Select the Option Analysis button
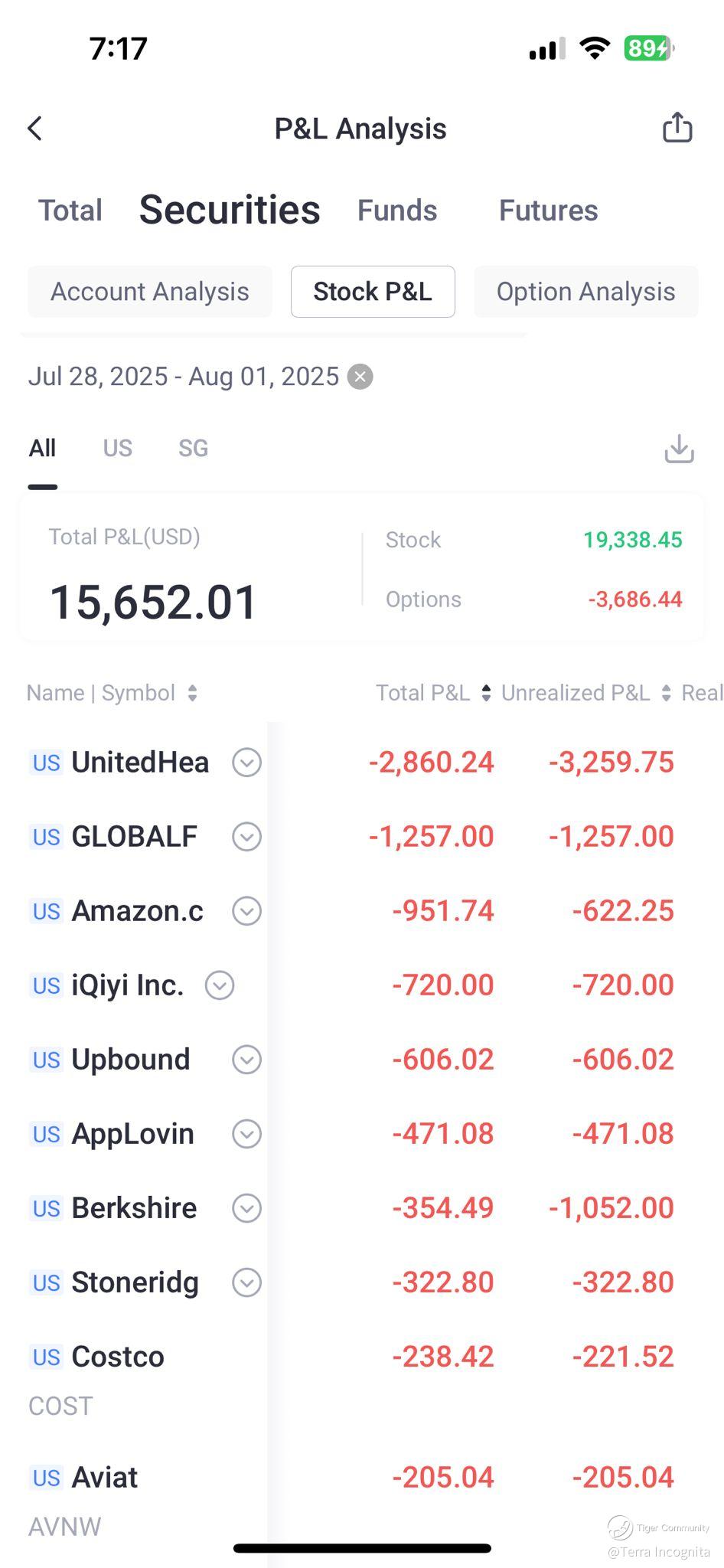 [x=585, y=292]
